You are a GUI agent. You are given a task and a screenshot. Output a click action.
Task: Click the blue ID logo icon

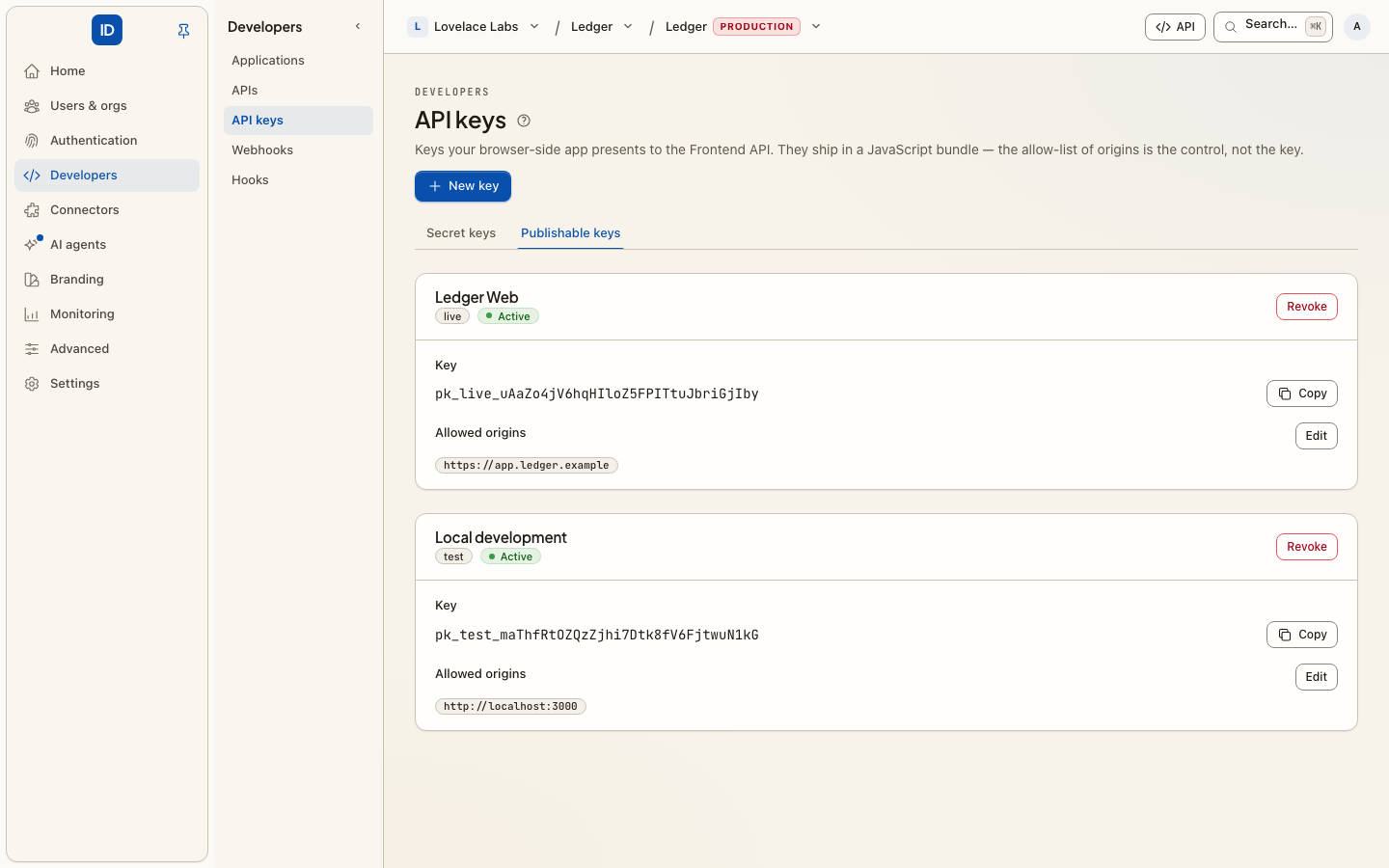pyautogui.click(x=107, y=30)
